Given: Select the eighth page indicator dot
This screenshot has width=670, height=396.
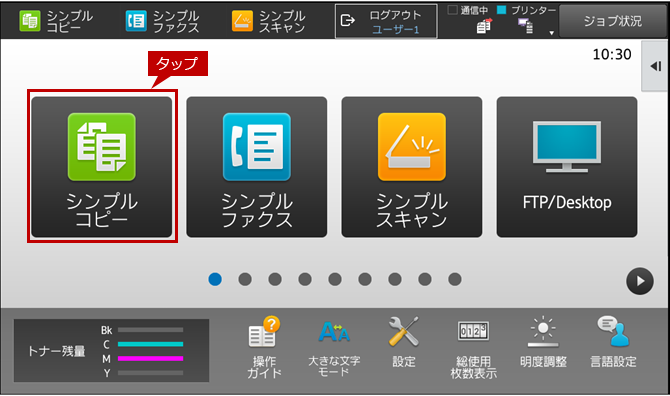Looking at the screenshot, I should [425, 279].
